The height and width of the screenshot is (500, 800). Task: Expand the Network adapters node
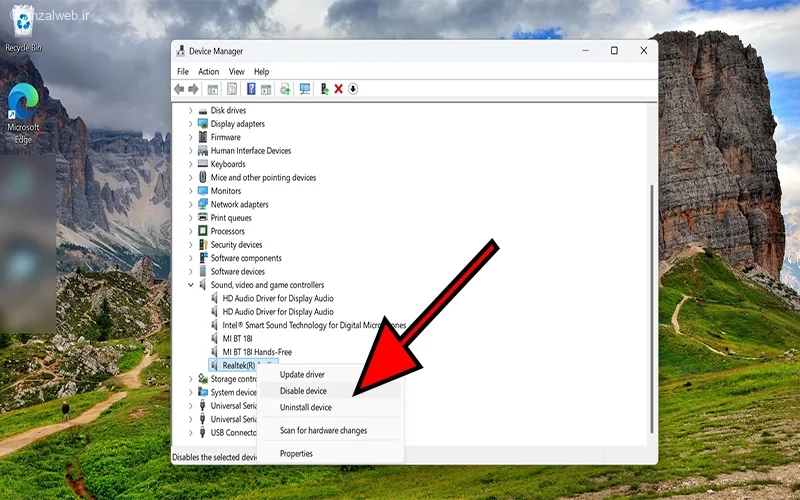point(191,205)
